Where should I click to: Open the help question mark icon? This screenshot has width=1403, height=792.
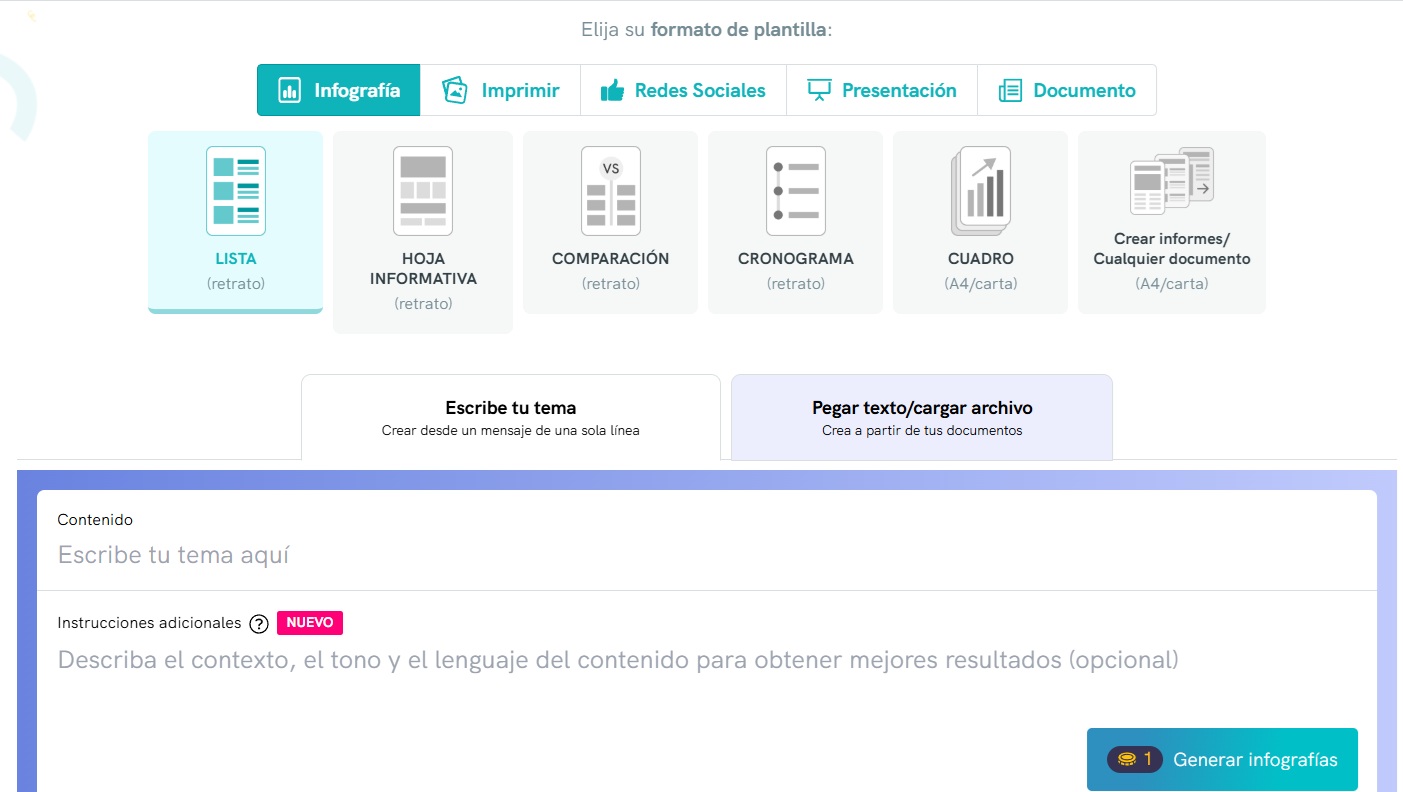coord(259,624)
